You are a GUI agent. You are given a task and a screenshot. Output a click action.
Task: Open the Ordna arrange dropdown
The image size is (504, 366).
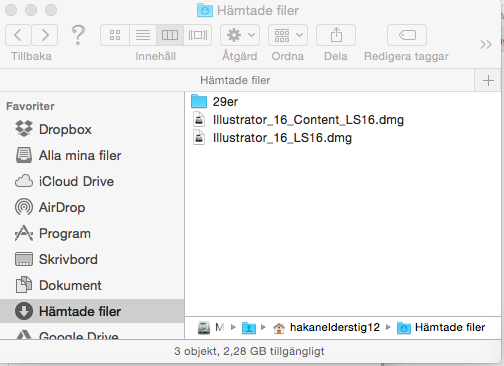tap(288, 35)
